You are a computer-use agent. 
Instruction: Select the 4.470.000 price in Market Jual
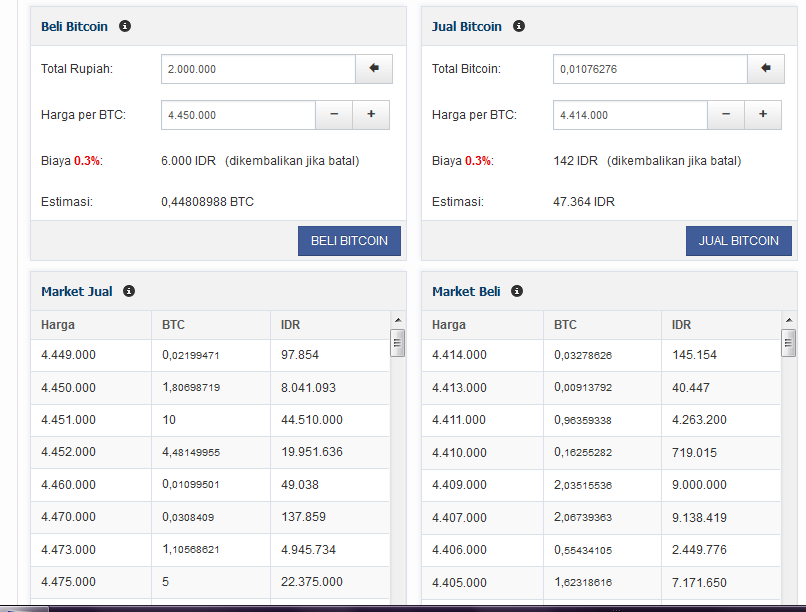[x=68, y=516]
